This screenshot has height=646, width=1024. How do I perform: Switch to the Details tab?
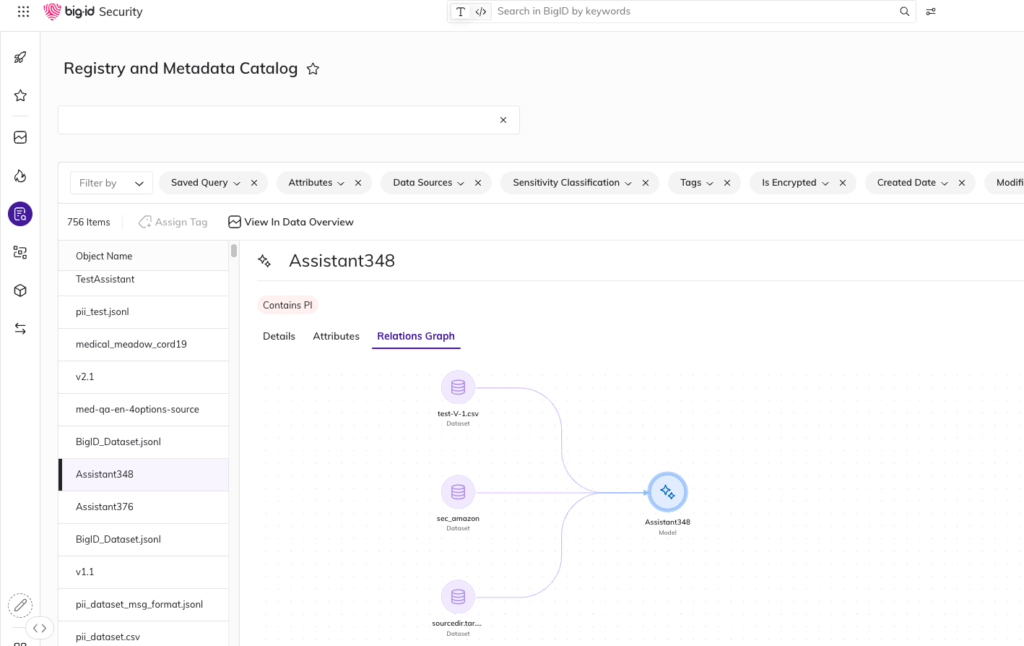[279, 336]
